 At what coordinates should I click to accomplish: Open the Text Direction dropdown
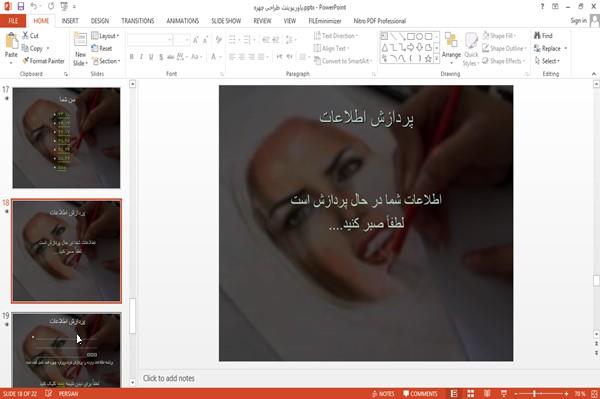[336, 36]
